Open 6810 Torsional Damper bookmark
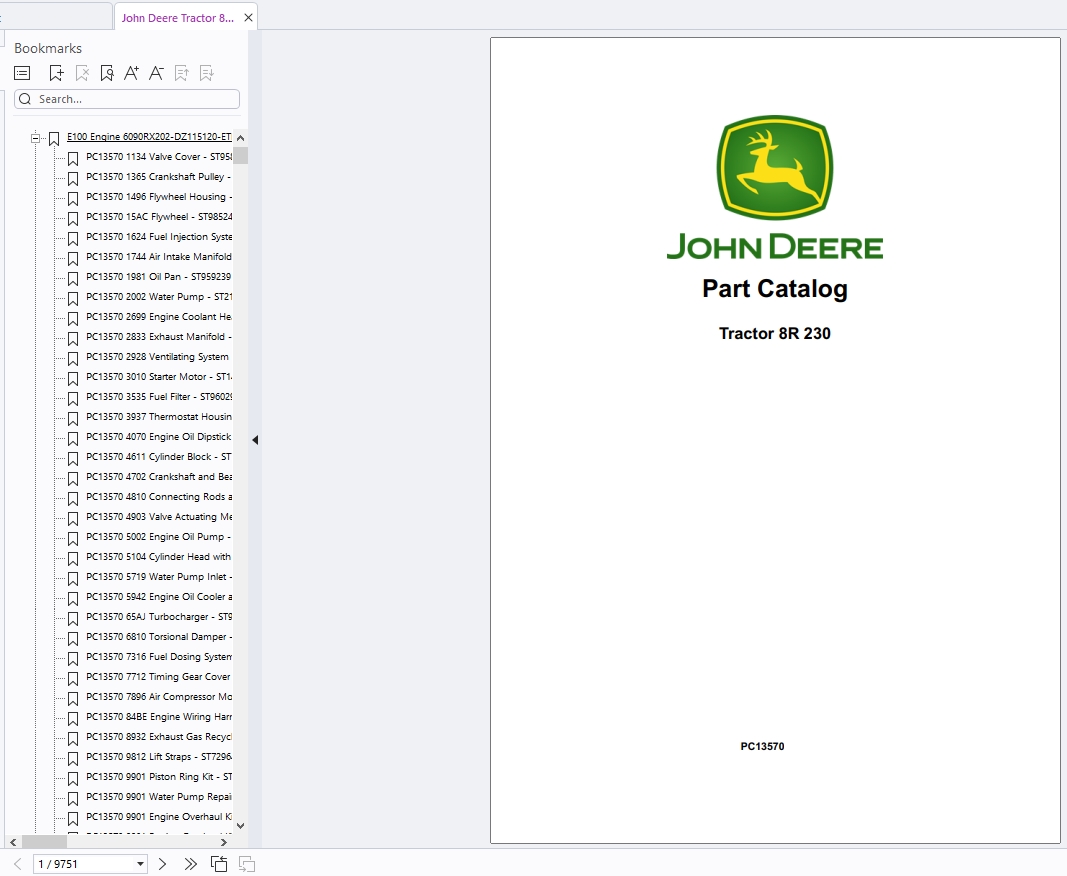Screen dimensions: 1067x876 [159, 637]
